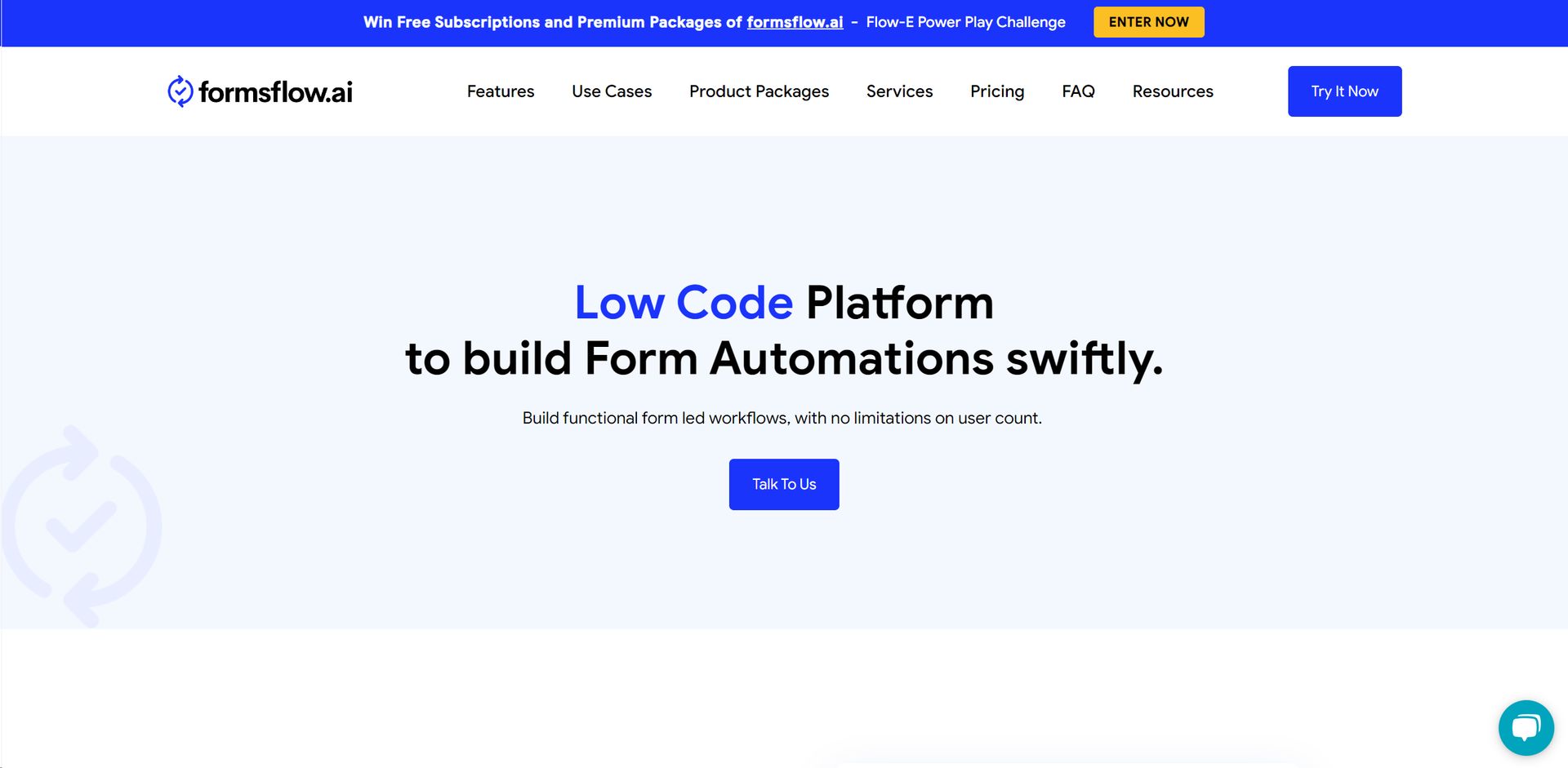Open the Product Packages dropdown
The height and width of the screenshot is (768, 1568).
[759, 91]
